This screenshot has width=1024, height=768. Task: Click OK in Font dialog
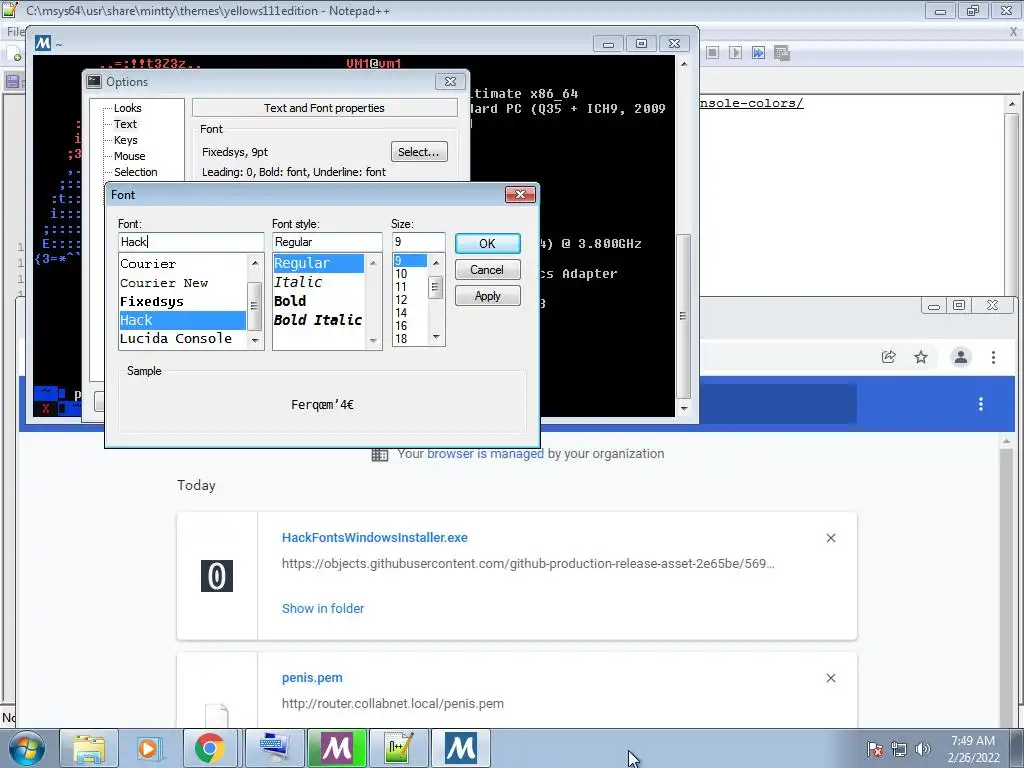pyautogui.click(x=487, y=244)
